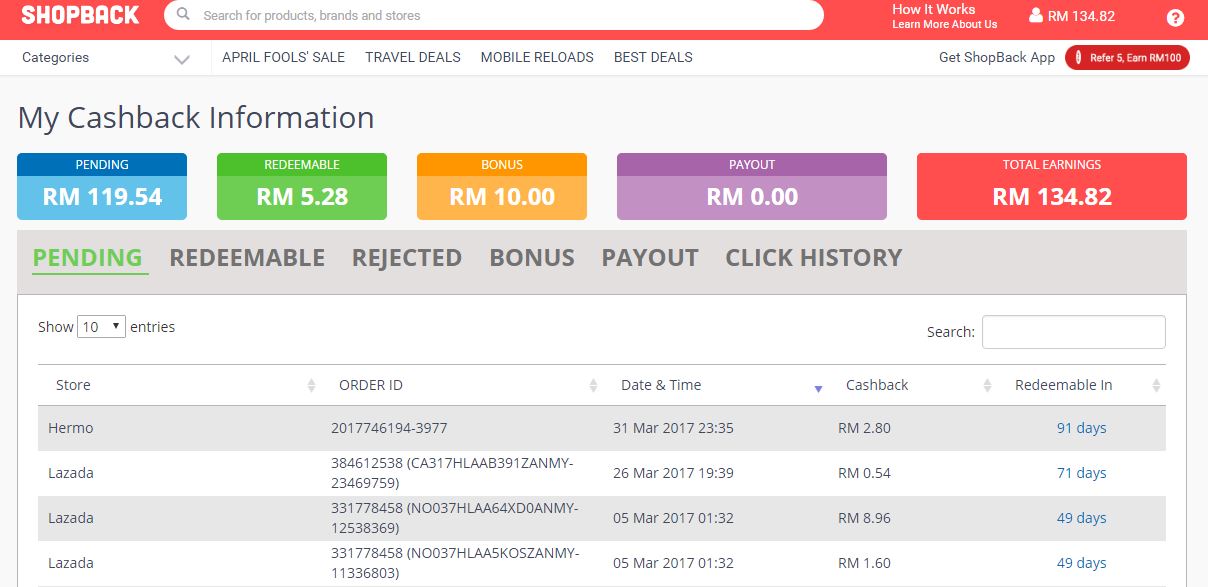Image resolution: width=1208 pixels, height=587 pixels.
Task: Click the Pending RM 119.54 card
Action: click(x=102, y=186)
